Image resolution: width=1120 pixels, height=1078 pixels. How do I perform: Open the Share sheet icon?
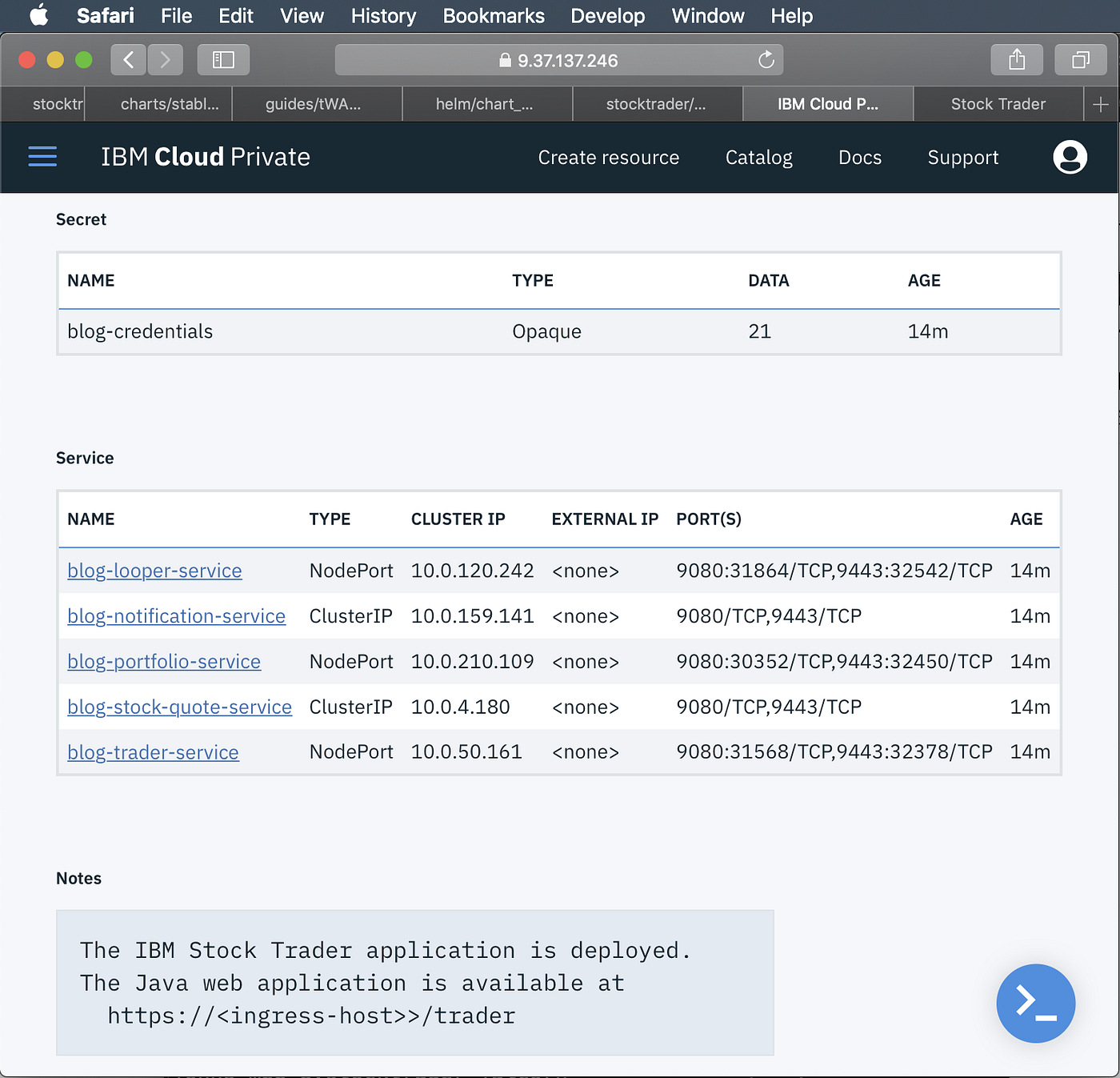click(1017, 60)
